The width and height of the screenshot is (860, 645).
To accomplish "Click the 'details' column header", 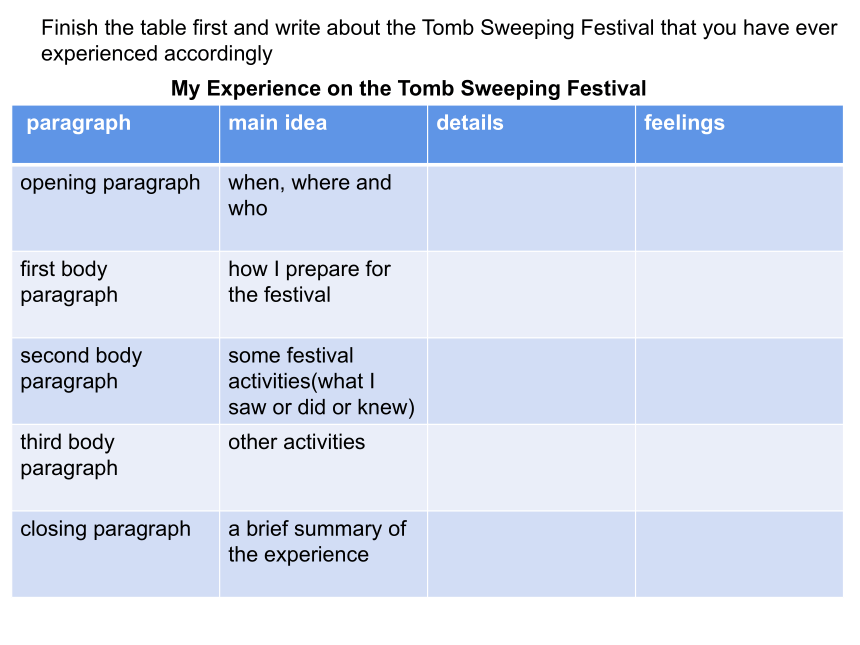I will (531, 134).
